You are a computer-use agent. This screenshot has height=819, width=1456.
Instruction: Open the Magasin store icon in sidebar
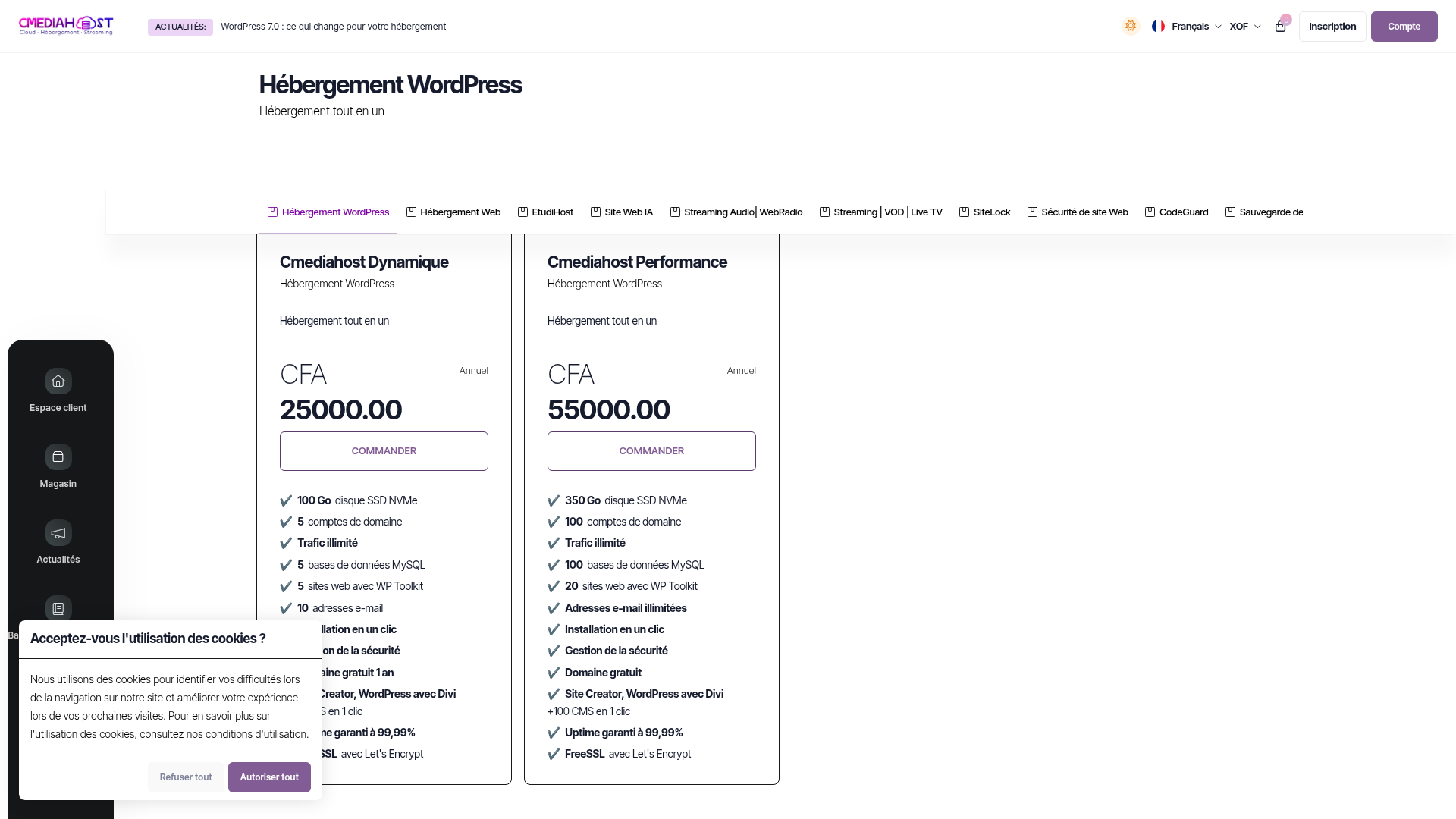pyautogui.click(x=58, y=457)
